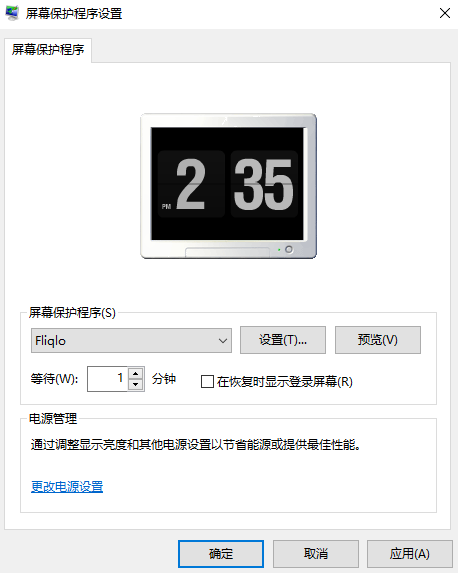Open Fliqlo options via 设置(T)... button

tap(283, 340)
